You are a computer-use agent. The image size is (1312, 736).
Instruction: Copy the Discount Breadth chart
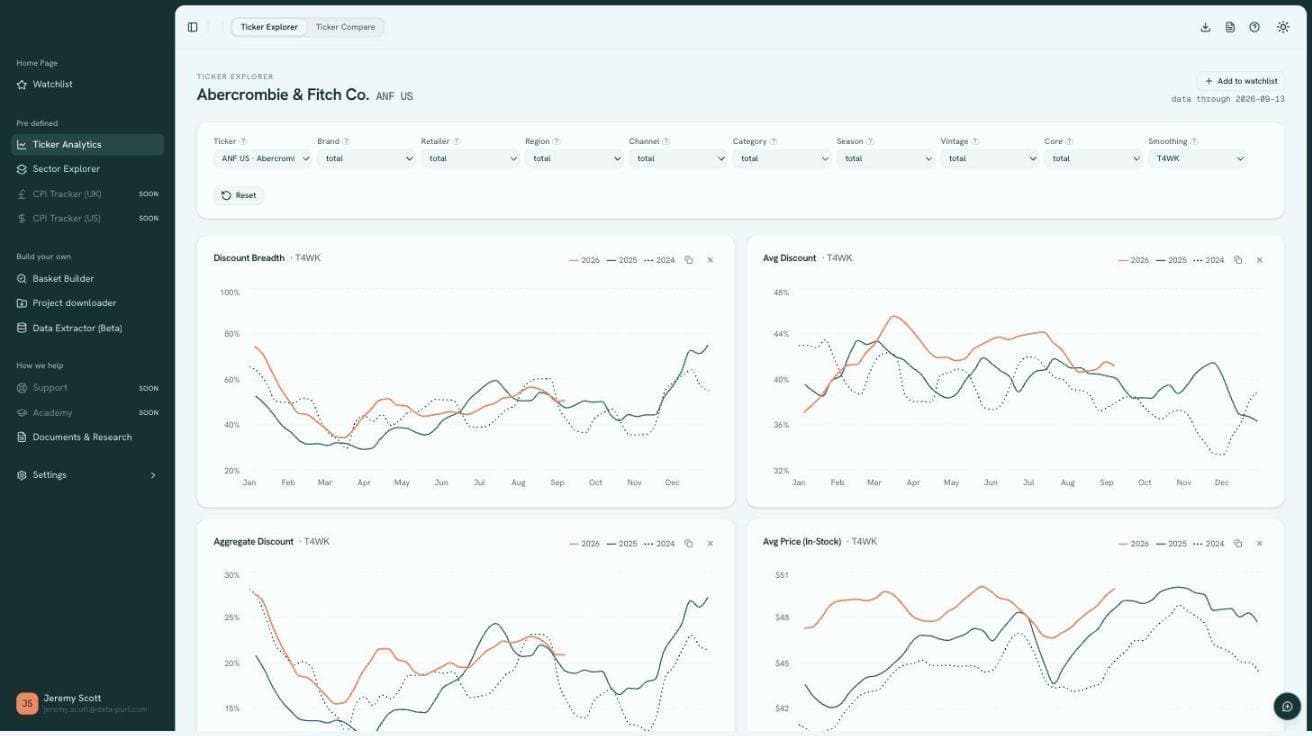(689, 260)
